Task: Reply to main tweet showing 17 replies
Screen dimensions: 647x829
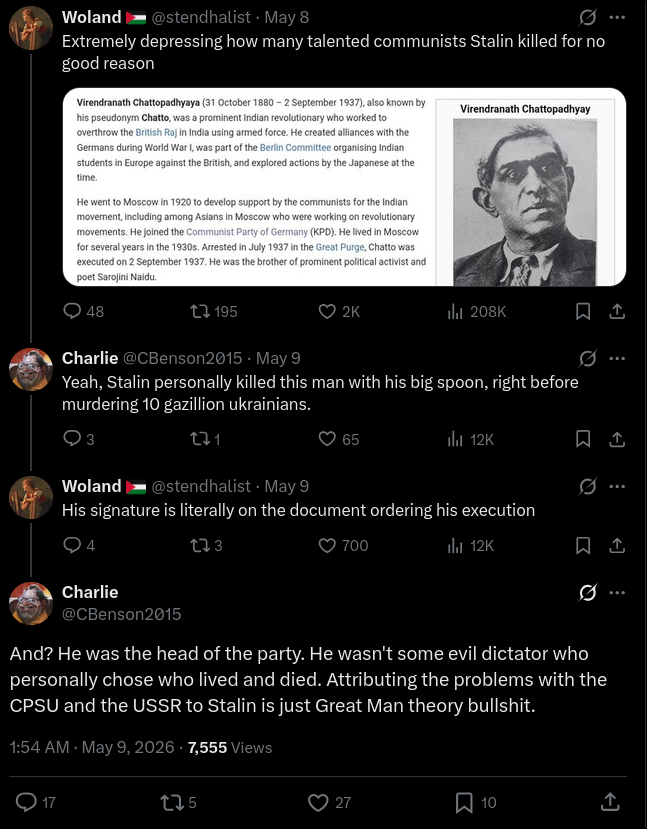Action: coord(35,802)
